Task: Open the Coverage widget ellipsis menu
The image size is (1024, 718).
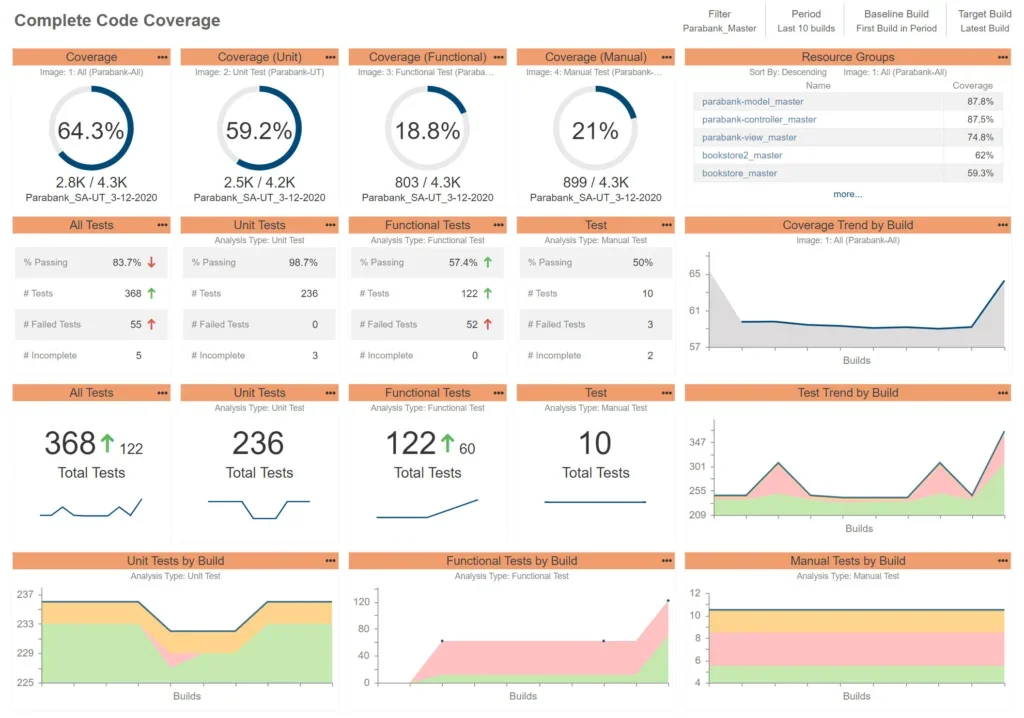Action: [x=162, y=58]
